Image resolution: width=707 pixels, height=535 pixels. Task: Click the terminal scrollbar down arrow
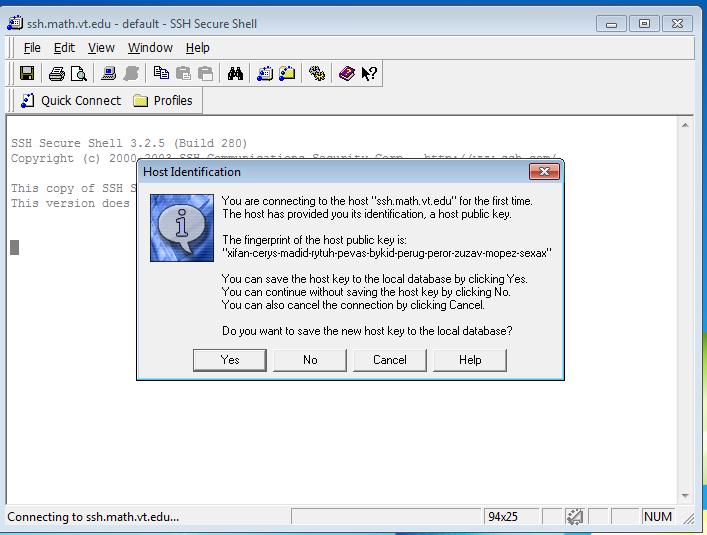(x=685, y=496)
